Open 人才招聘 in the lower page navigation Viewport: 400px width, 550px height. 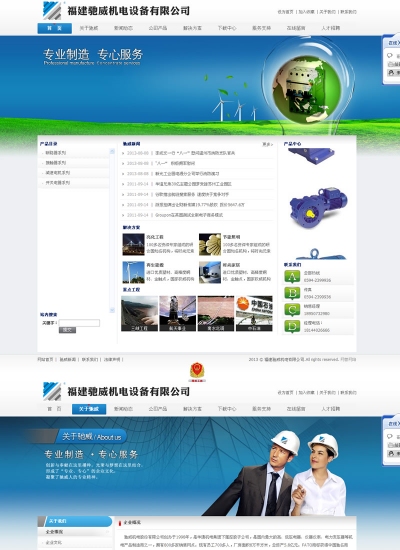point(331,409)
